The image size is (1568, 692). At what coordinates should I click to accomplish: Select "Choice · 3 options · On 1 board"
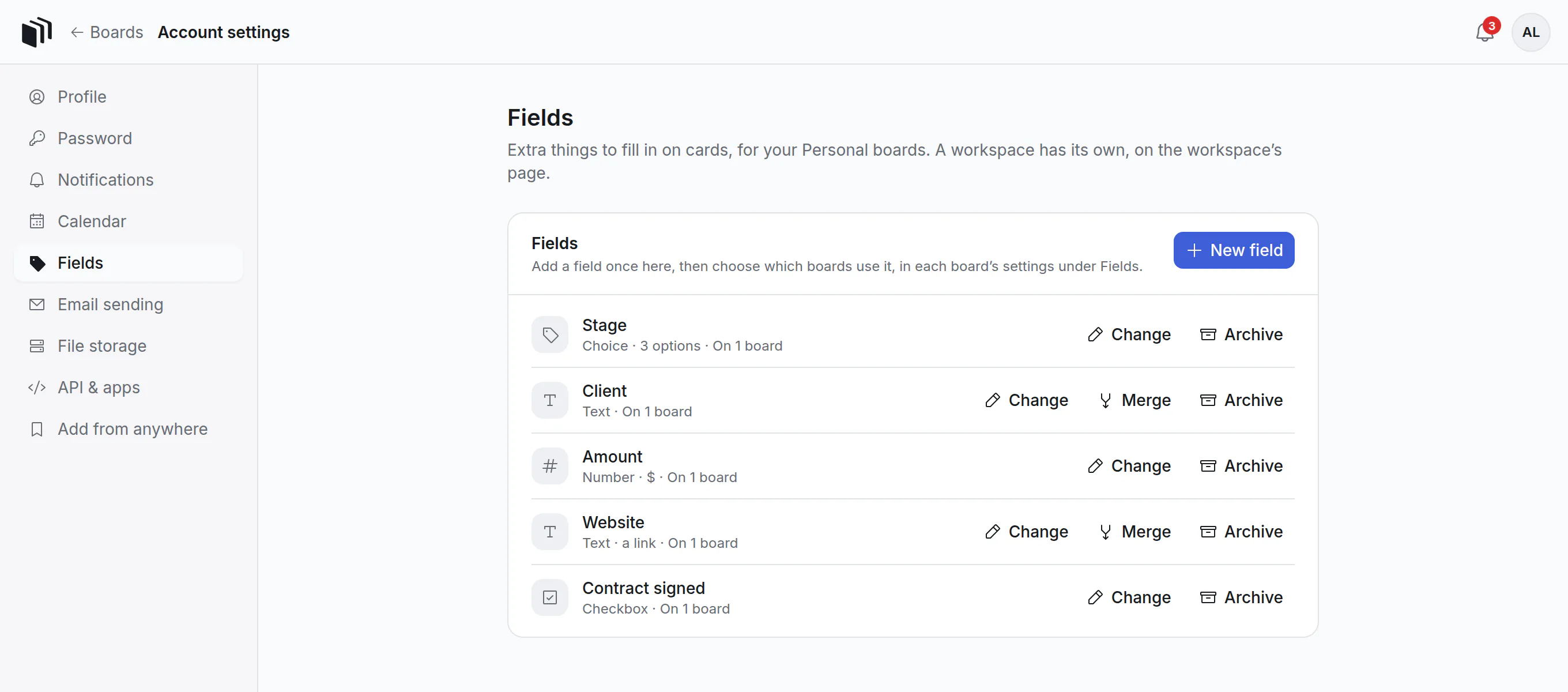(x=683, y=346)
